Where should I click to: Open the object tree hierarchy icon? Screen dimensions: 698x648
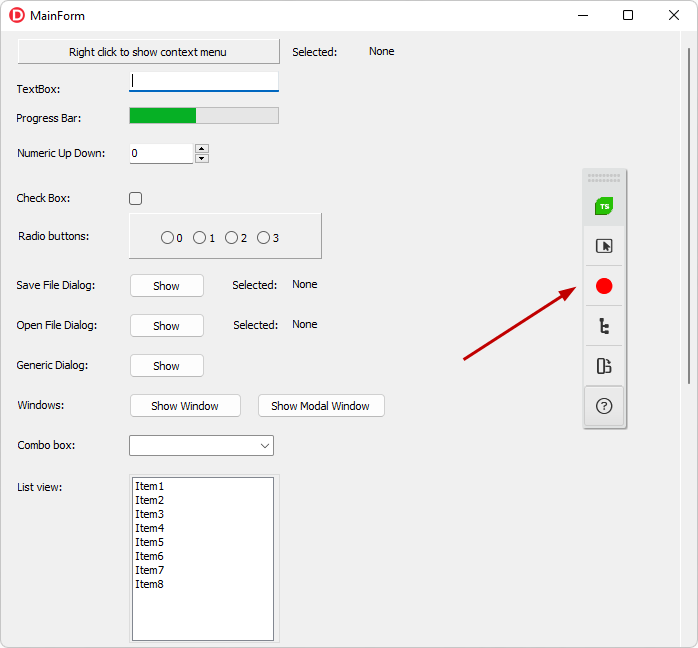[x=604, y=326]
